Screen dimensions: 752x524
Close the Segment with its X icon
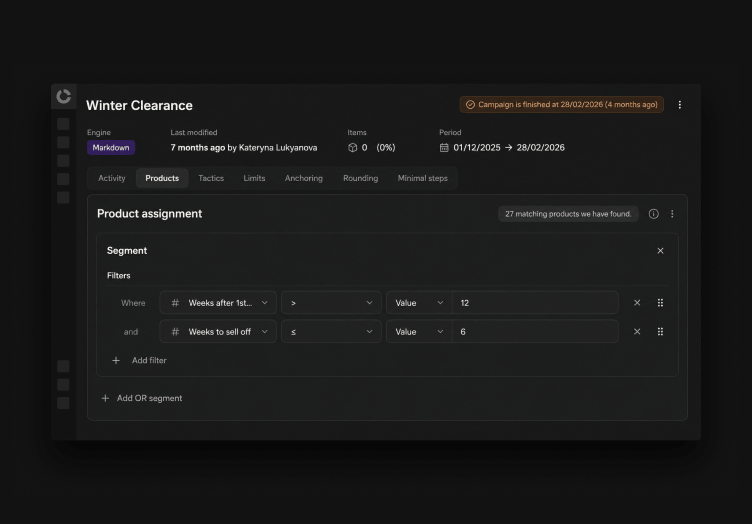[x=660, y=251]
